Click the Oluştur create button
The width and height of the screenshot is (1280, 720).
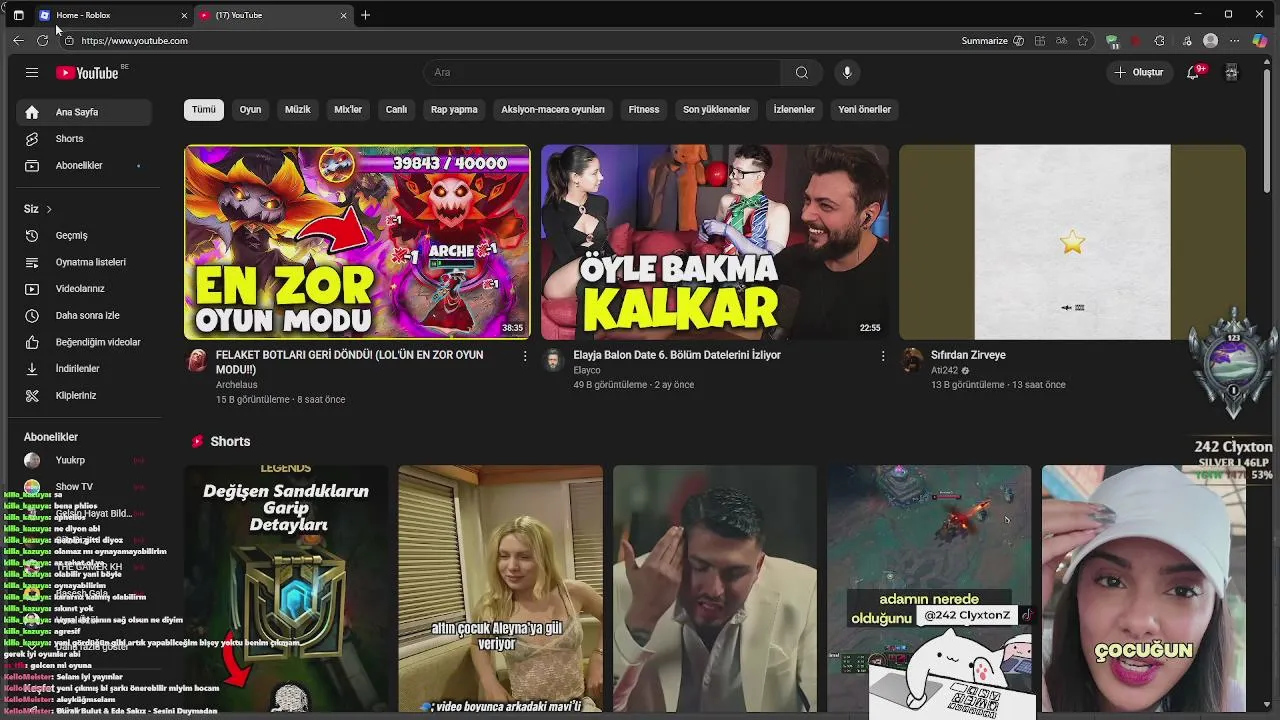coord(1139,72)
